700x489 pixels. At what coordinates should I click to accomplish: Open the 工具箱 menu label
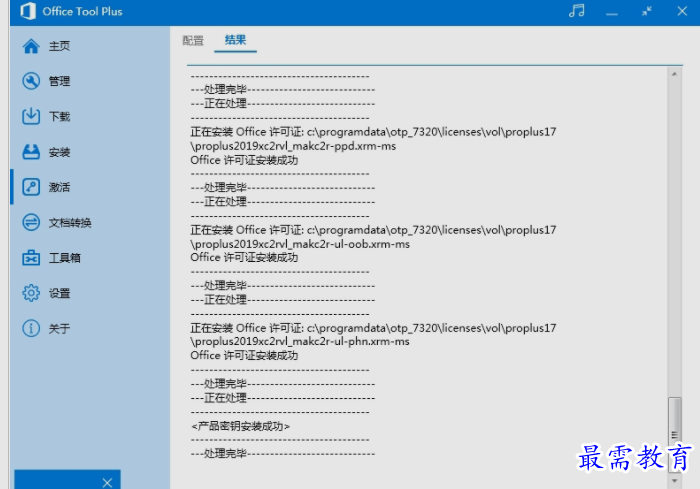click(x=65, y=258)
